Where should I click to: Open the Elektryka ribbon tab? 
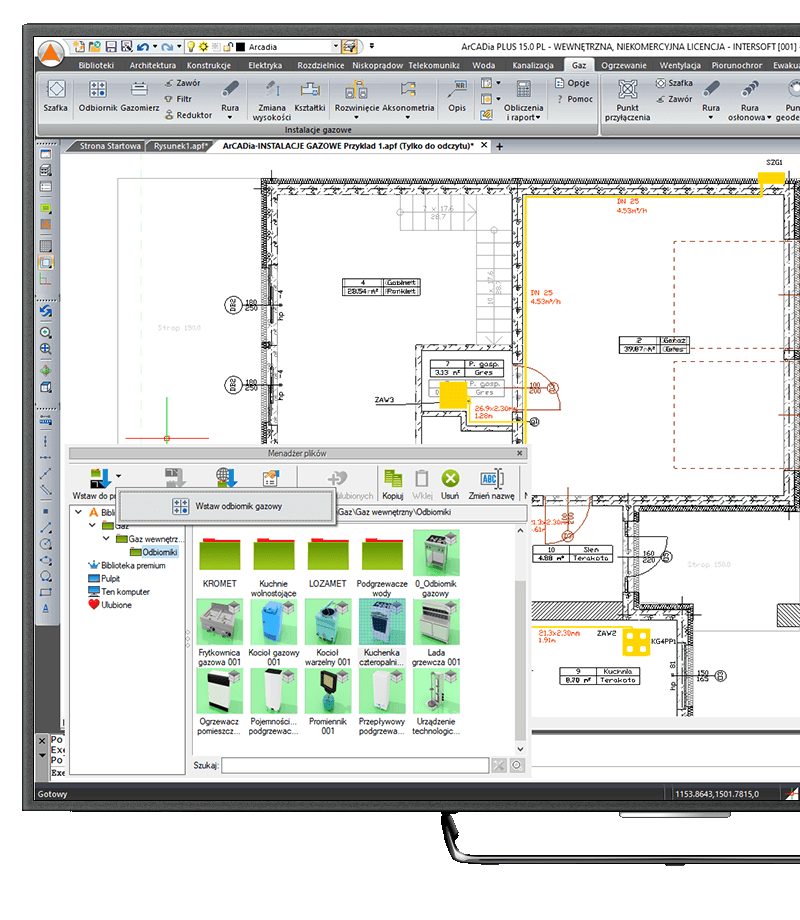pos(265,65)
